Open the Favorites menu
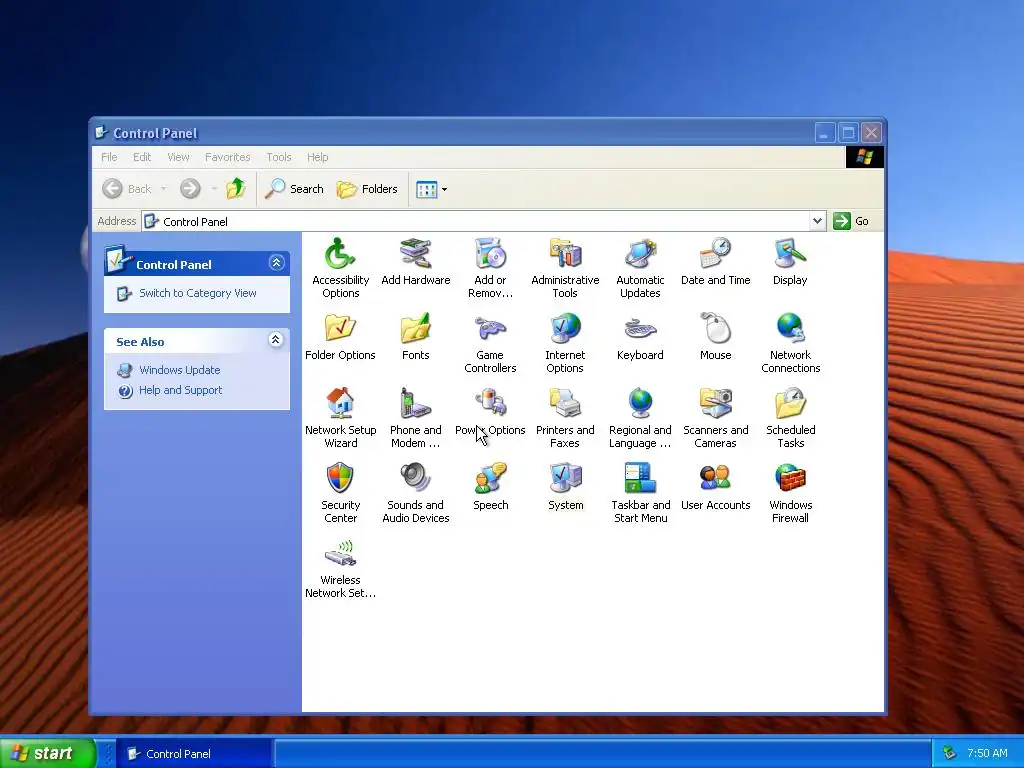Screen dimensions: 1024x768 point(227,157)
